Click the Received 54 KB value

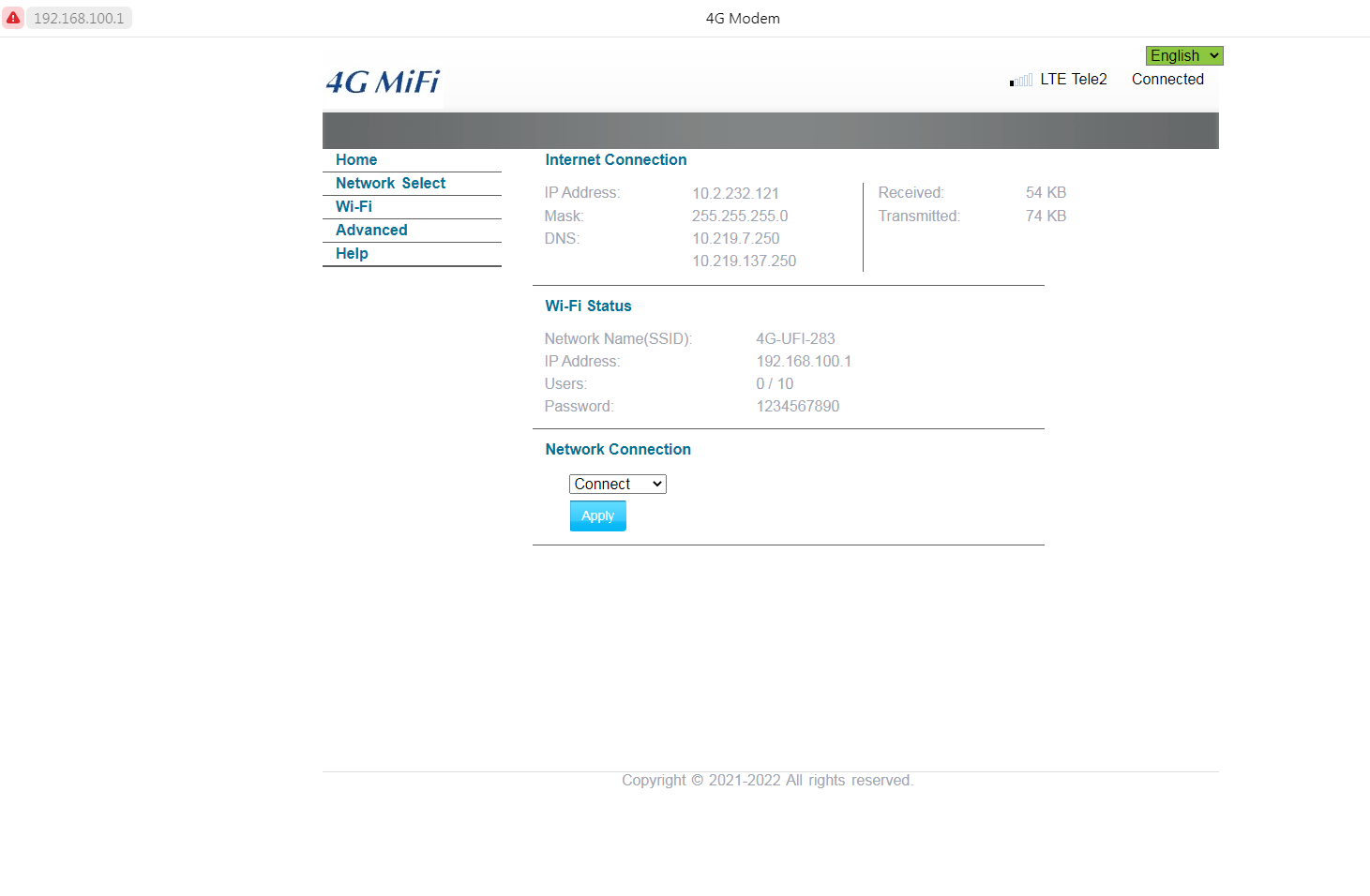(1046, 193)
